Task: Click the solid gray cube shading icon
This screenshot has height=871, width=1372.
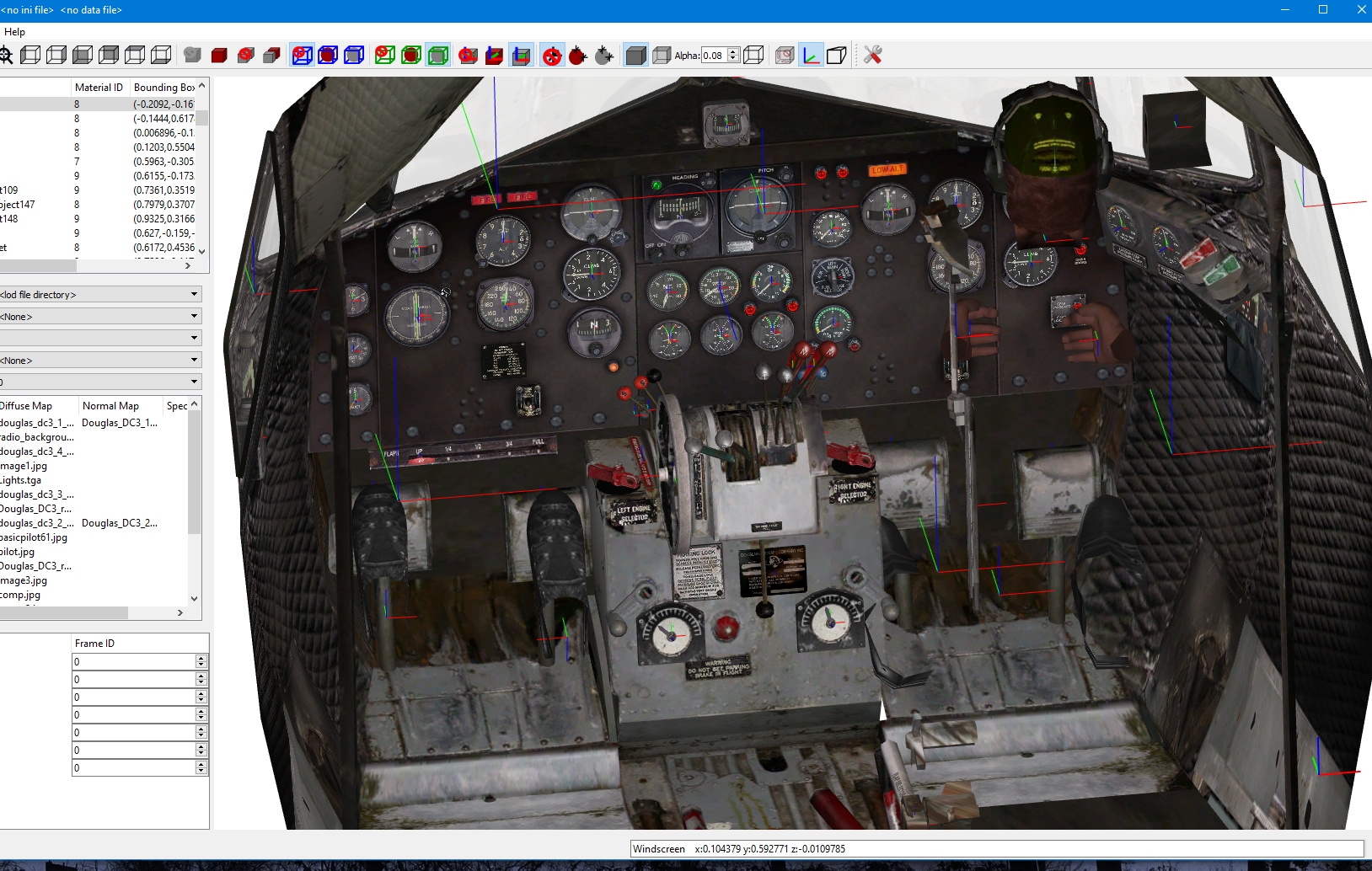Action: [x=635, y=56]
